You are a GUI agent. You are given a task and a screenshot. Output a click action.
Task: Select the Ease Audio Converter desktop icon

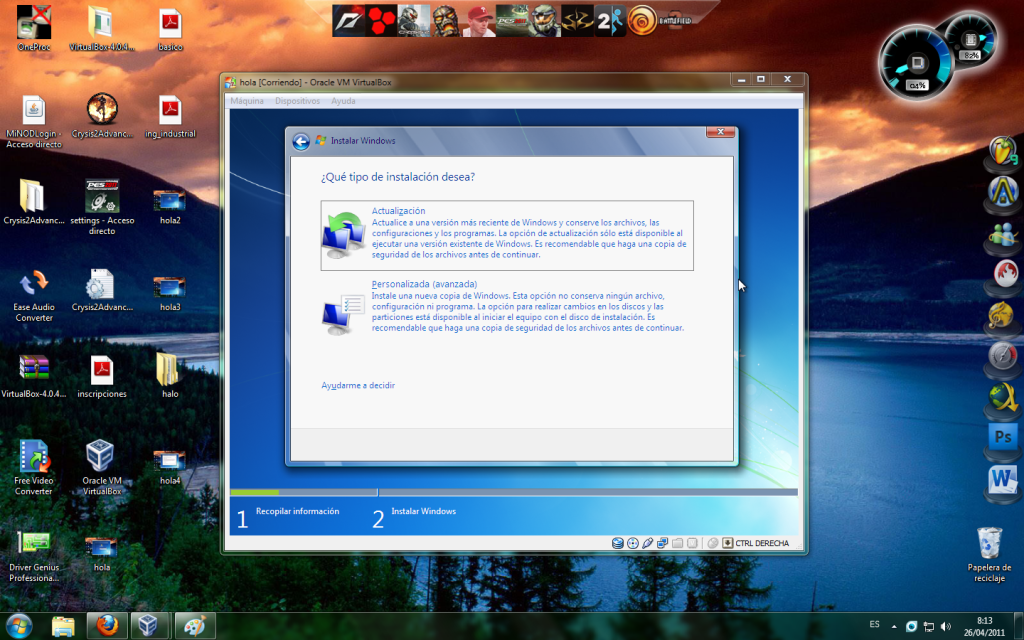coord(34,294)
